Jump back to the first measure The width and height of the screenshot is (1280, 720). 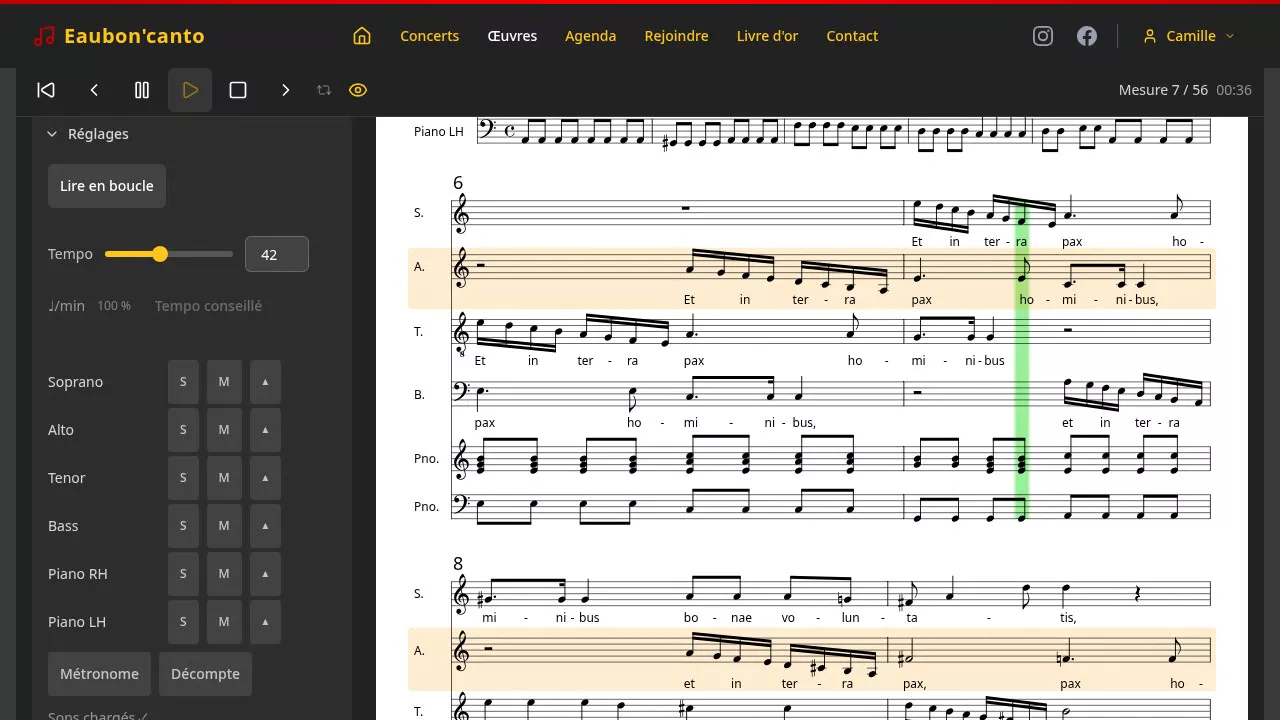pos(46,90)
